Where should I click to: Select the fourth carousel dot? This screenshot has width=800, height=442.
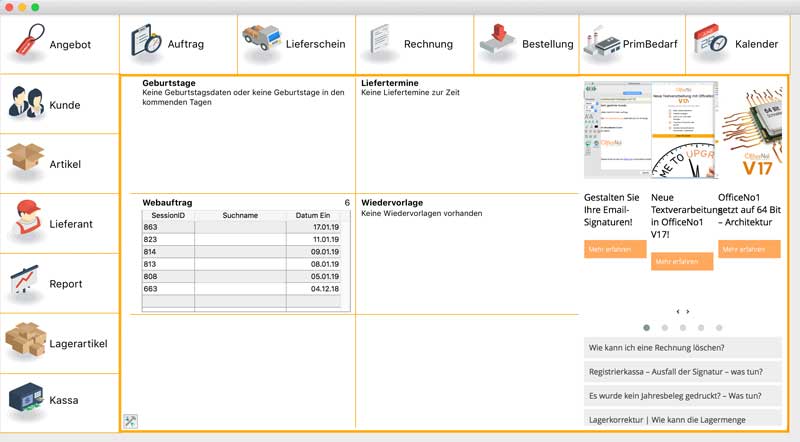point(701,328)
